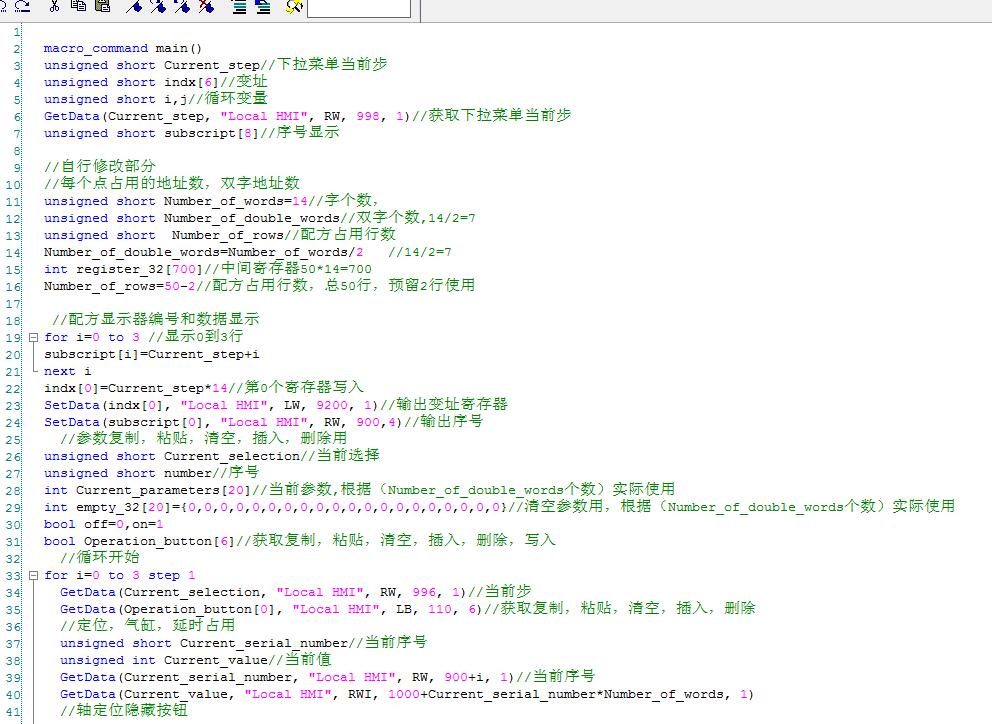The height and width of the screenshot is (724, 992).
Task: Toggle a bookmark using the first flag icon
Action: click(x=134, y=7)
